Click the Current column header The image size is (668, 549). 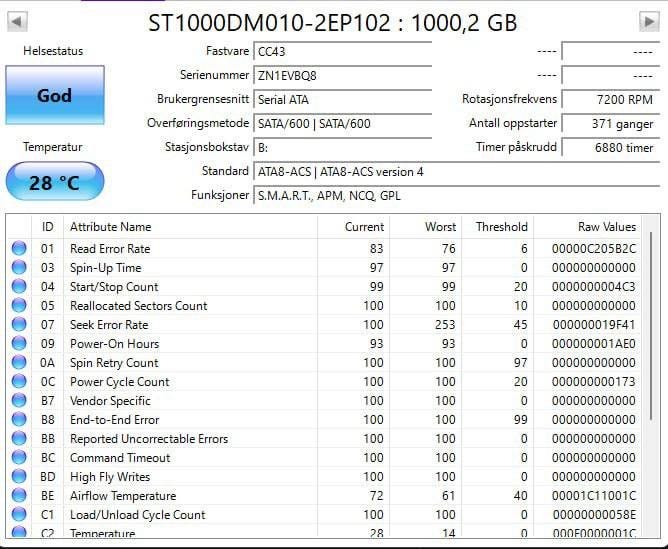pos(353,227)
